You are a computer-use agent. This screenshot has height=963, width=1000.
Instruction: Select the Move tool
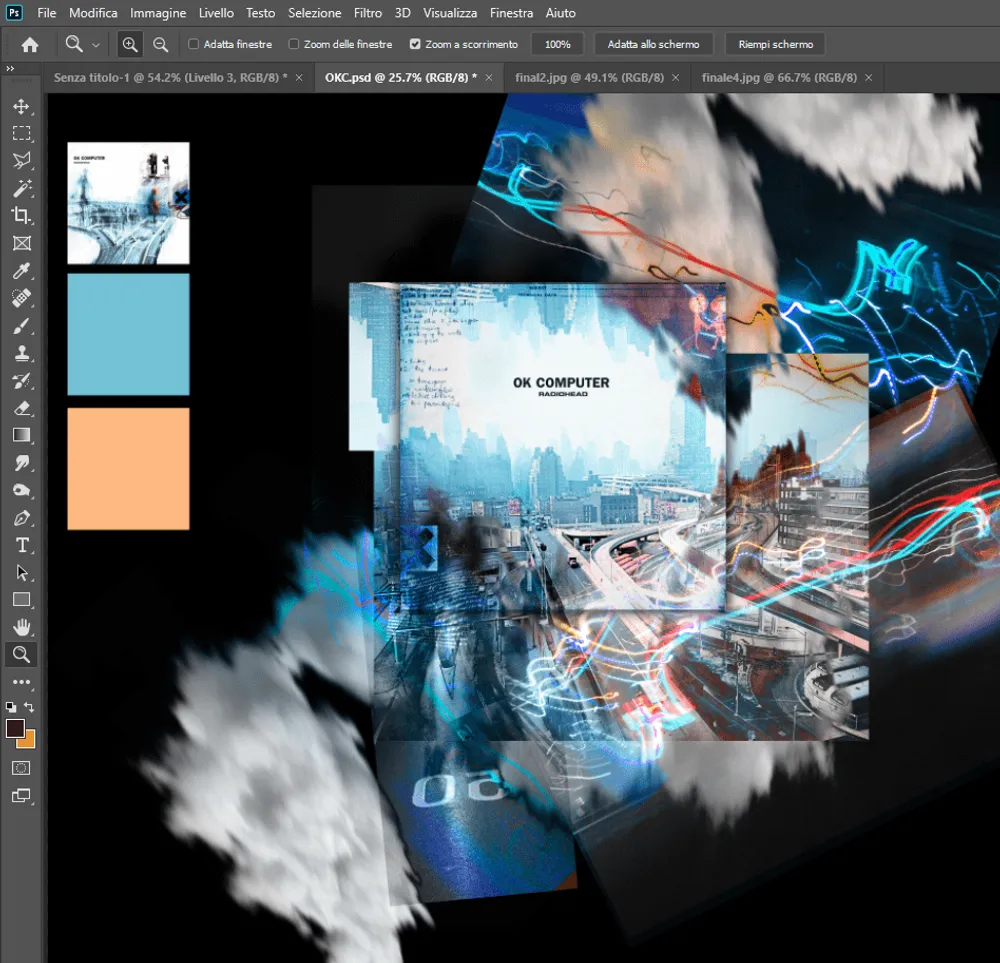pyautogui.click(x=21, y=107)
